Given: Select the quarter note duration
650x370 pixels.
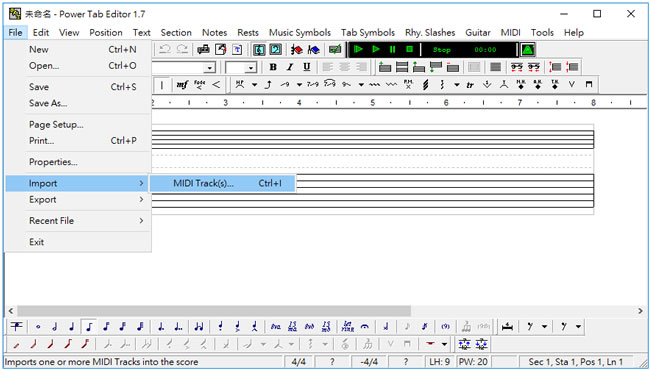Looking at the screenshot, I should (x=72, y=327).
